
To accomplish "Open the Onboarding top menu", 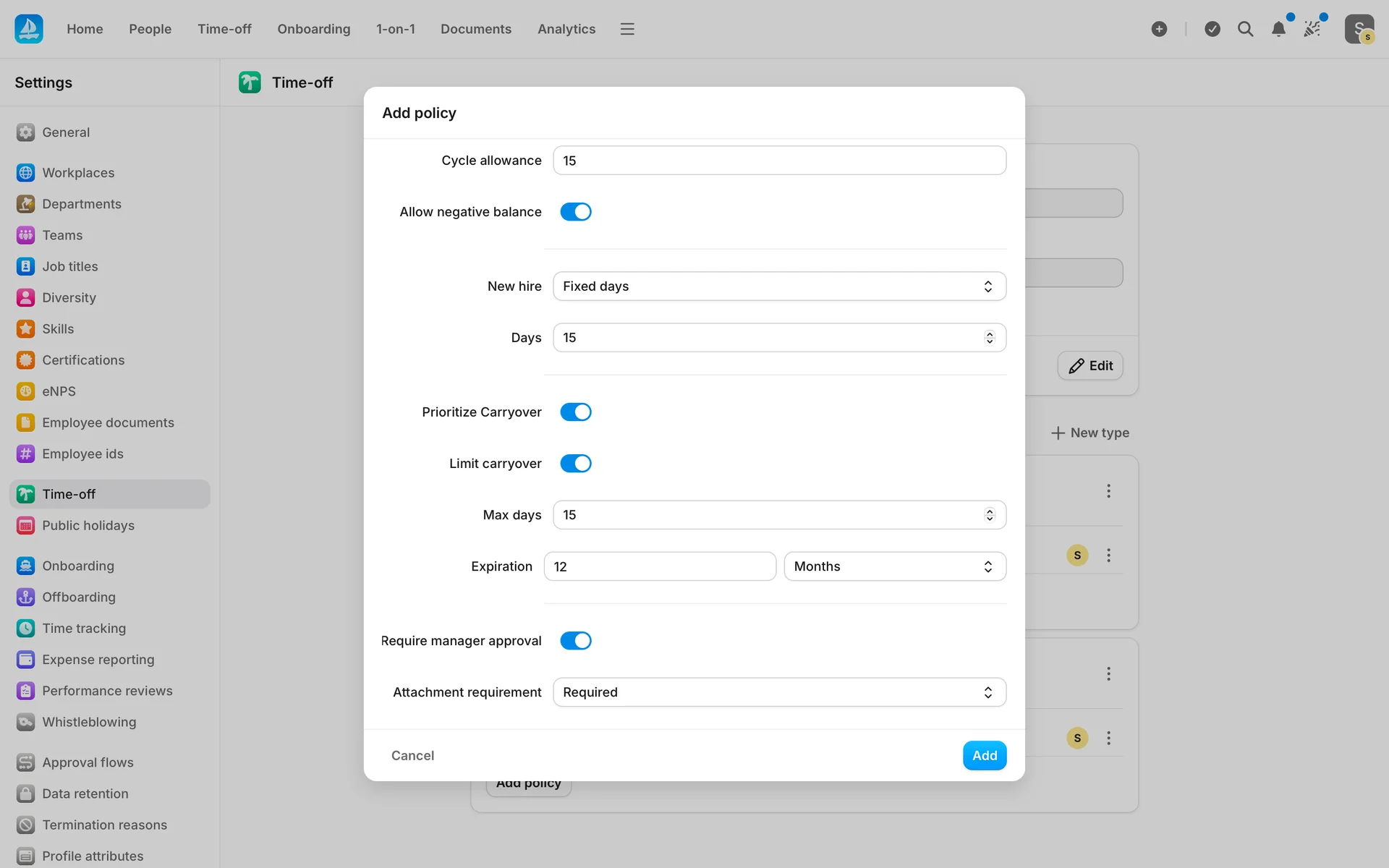I will [313, 29].
